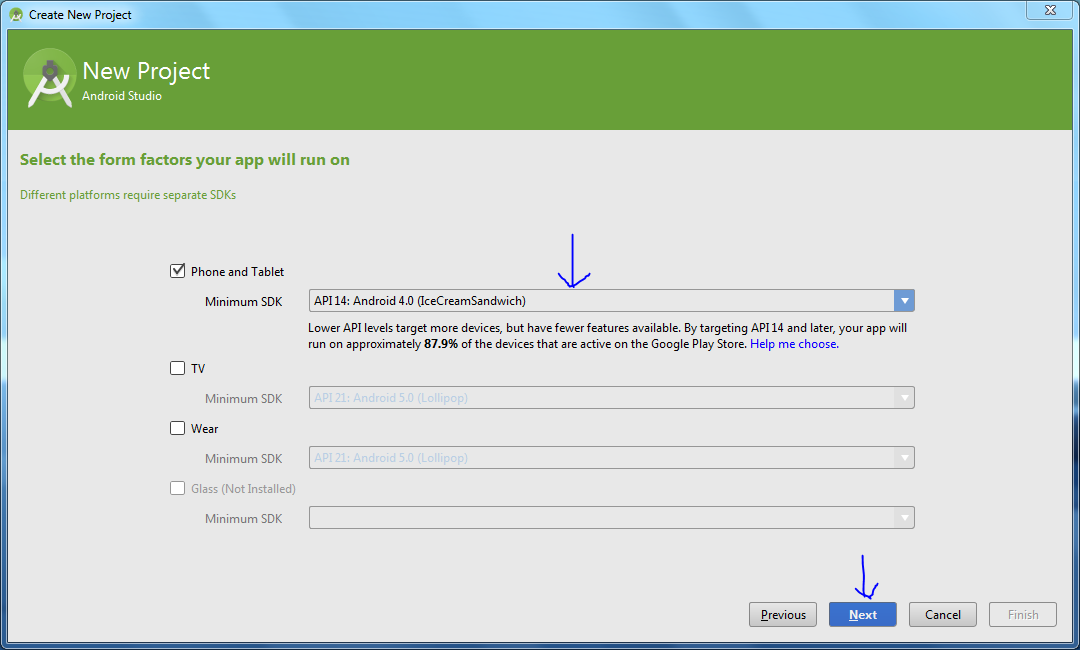Click the checkmark inside the Phone and Tablet checkbox

click(x=177, y=270)
